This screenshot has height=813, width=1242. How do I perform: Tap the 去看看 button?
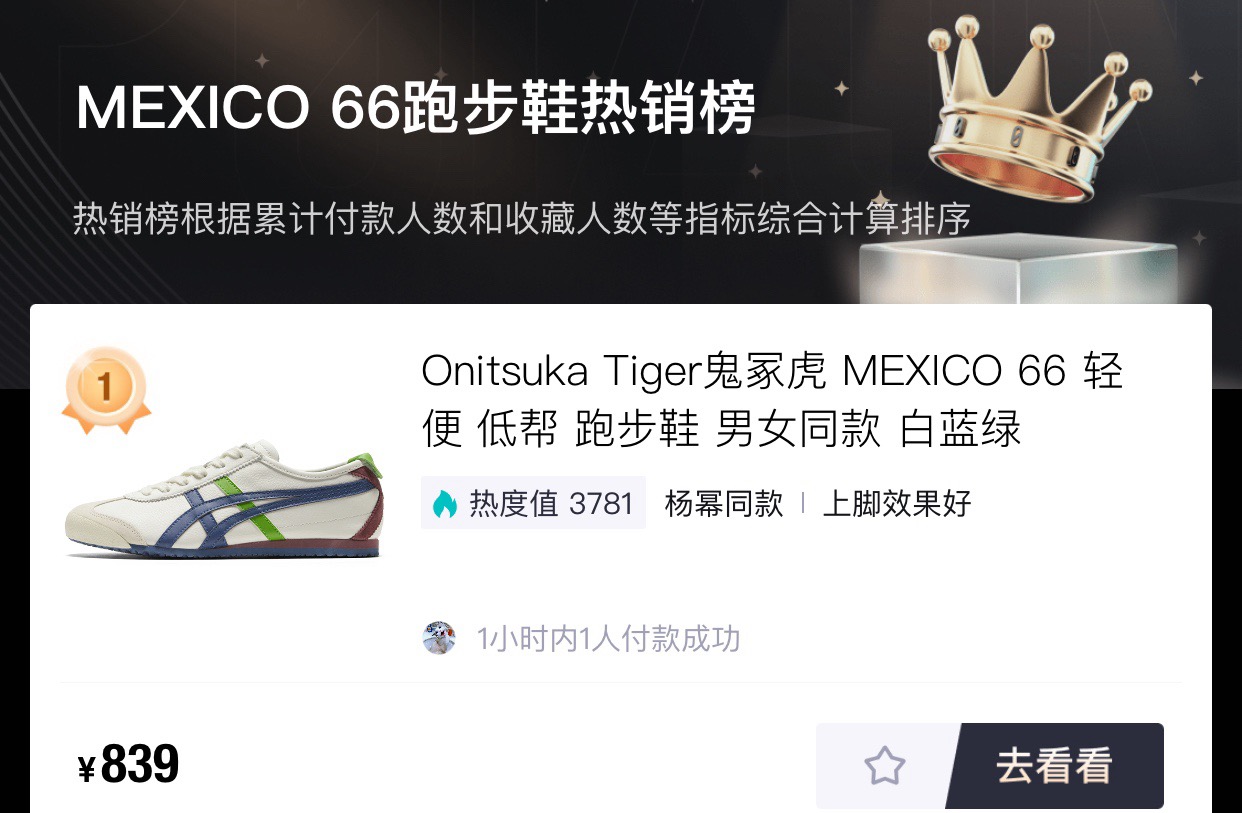pos(1054,766)
